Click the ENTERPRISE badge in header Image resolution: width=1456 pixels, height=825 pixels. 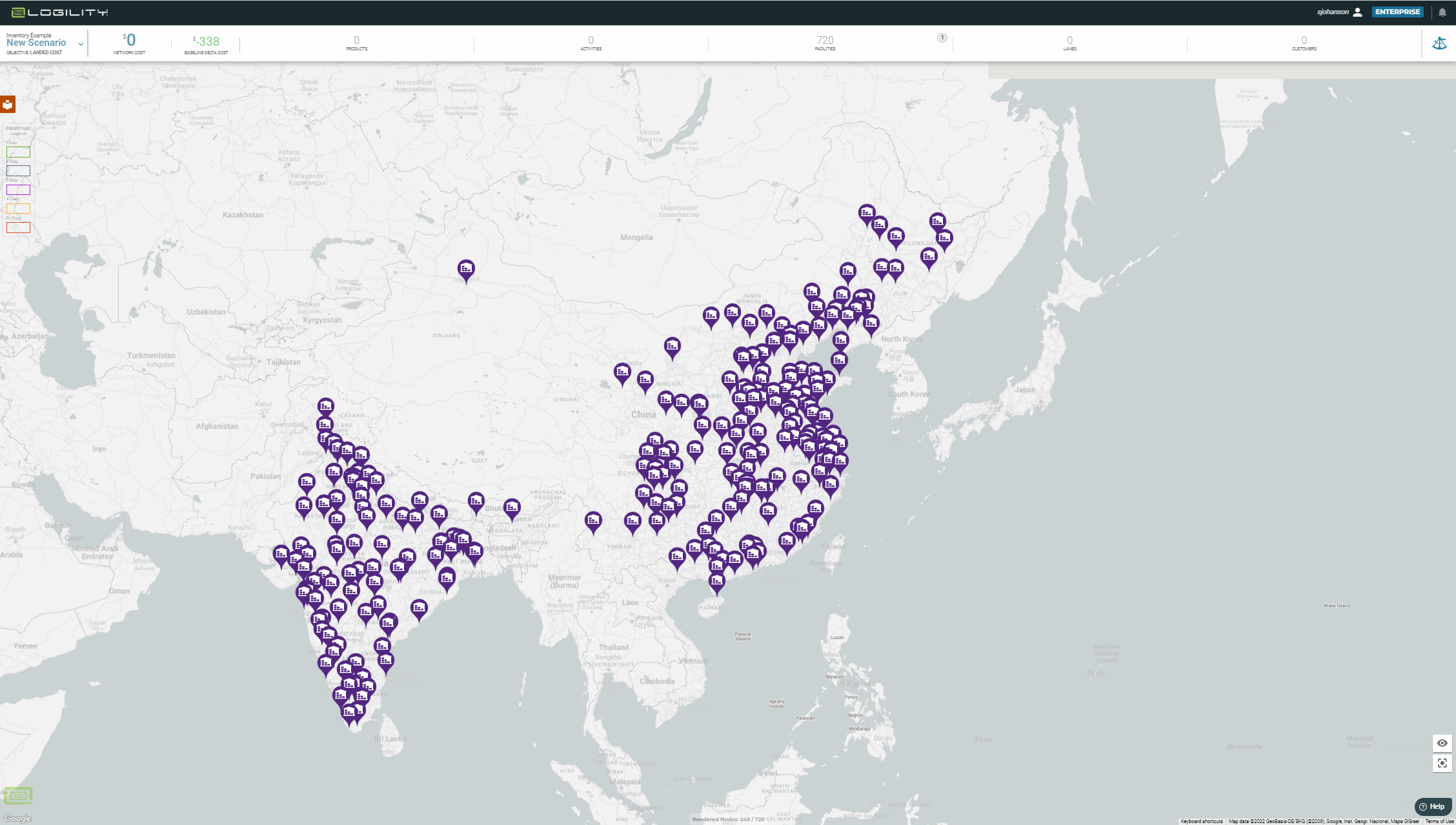(1397, 12)
